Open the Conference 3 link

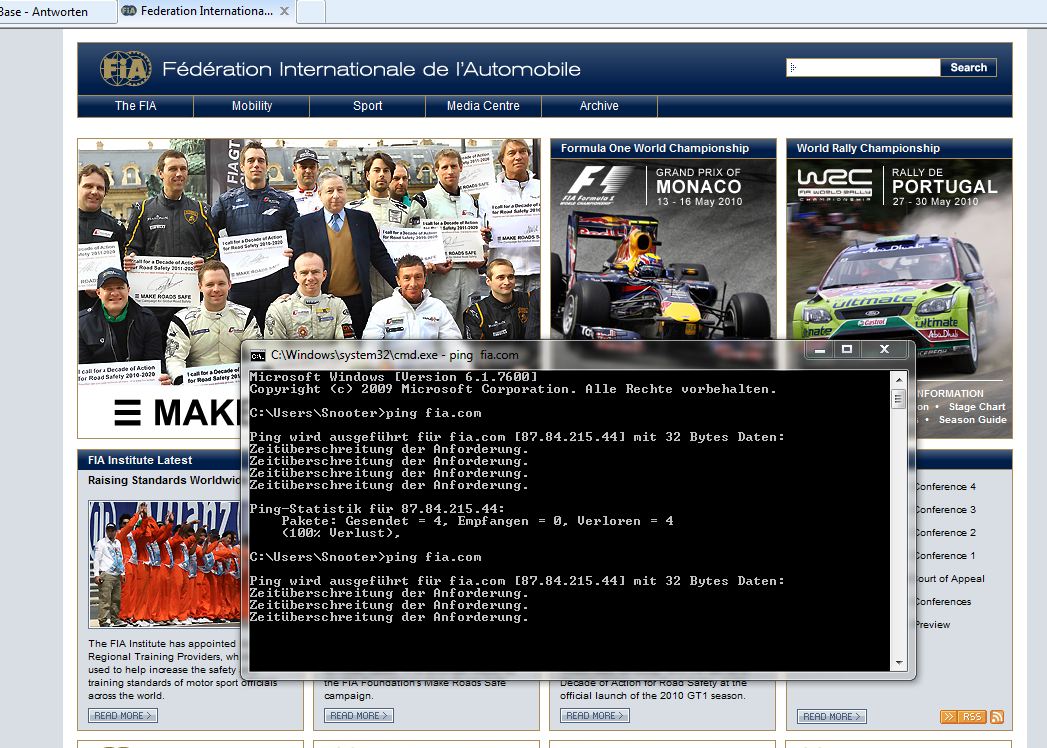946,510
